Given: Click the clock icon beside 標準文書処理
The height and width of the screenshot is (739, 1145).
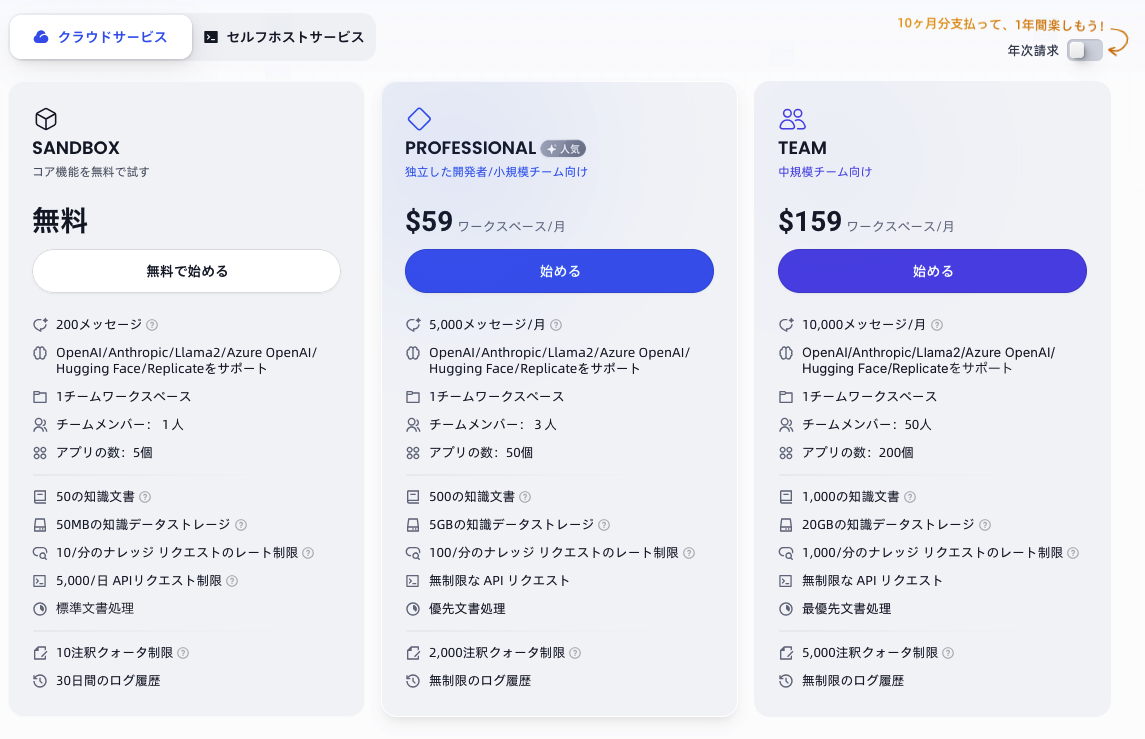Looking at the screenshot, I should pos(40,608).
